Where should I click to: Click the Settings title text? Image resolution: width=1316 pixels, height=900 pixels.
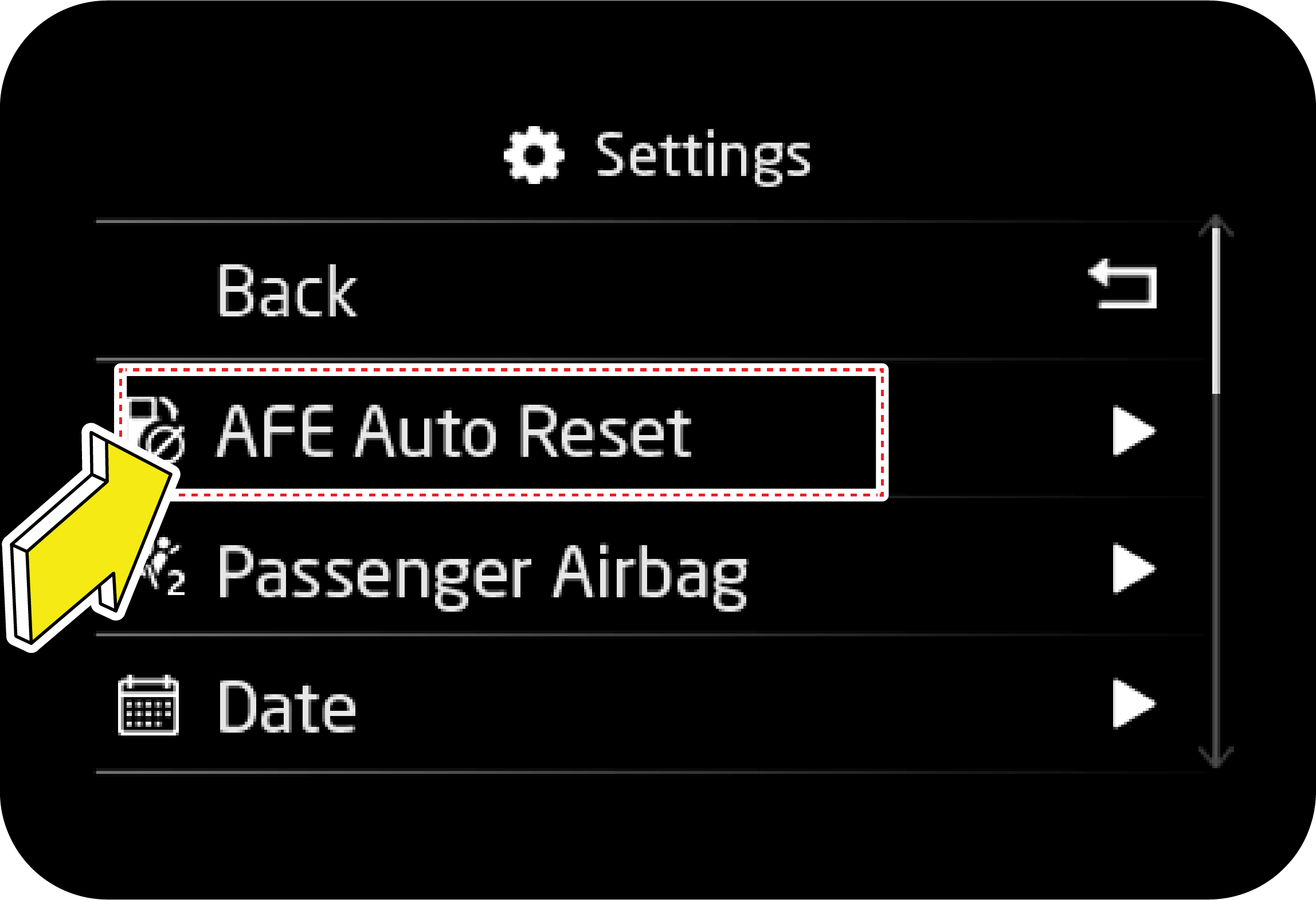point(703,156)
